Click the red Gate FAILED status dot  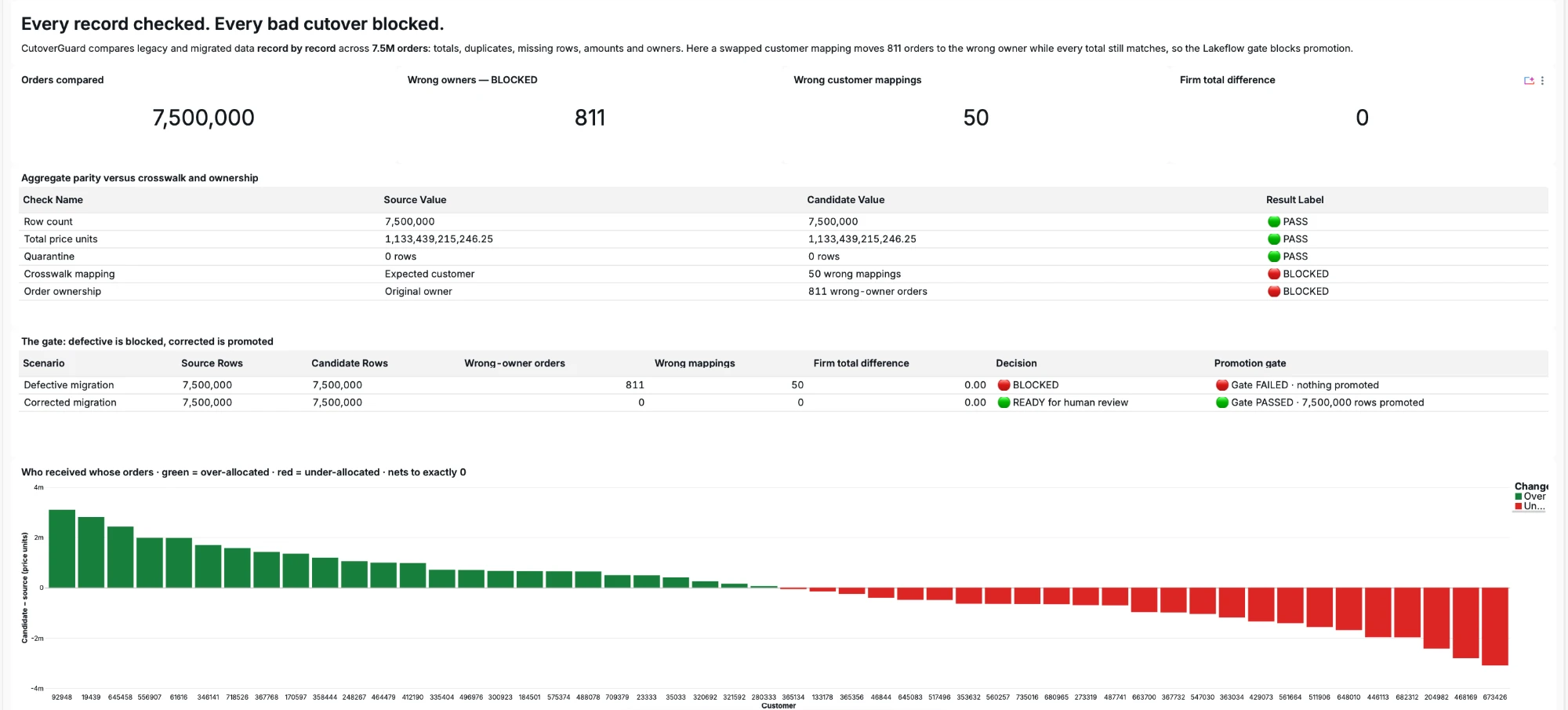coord(1222,385)
